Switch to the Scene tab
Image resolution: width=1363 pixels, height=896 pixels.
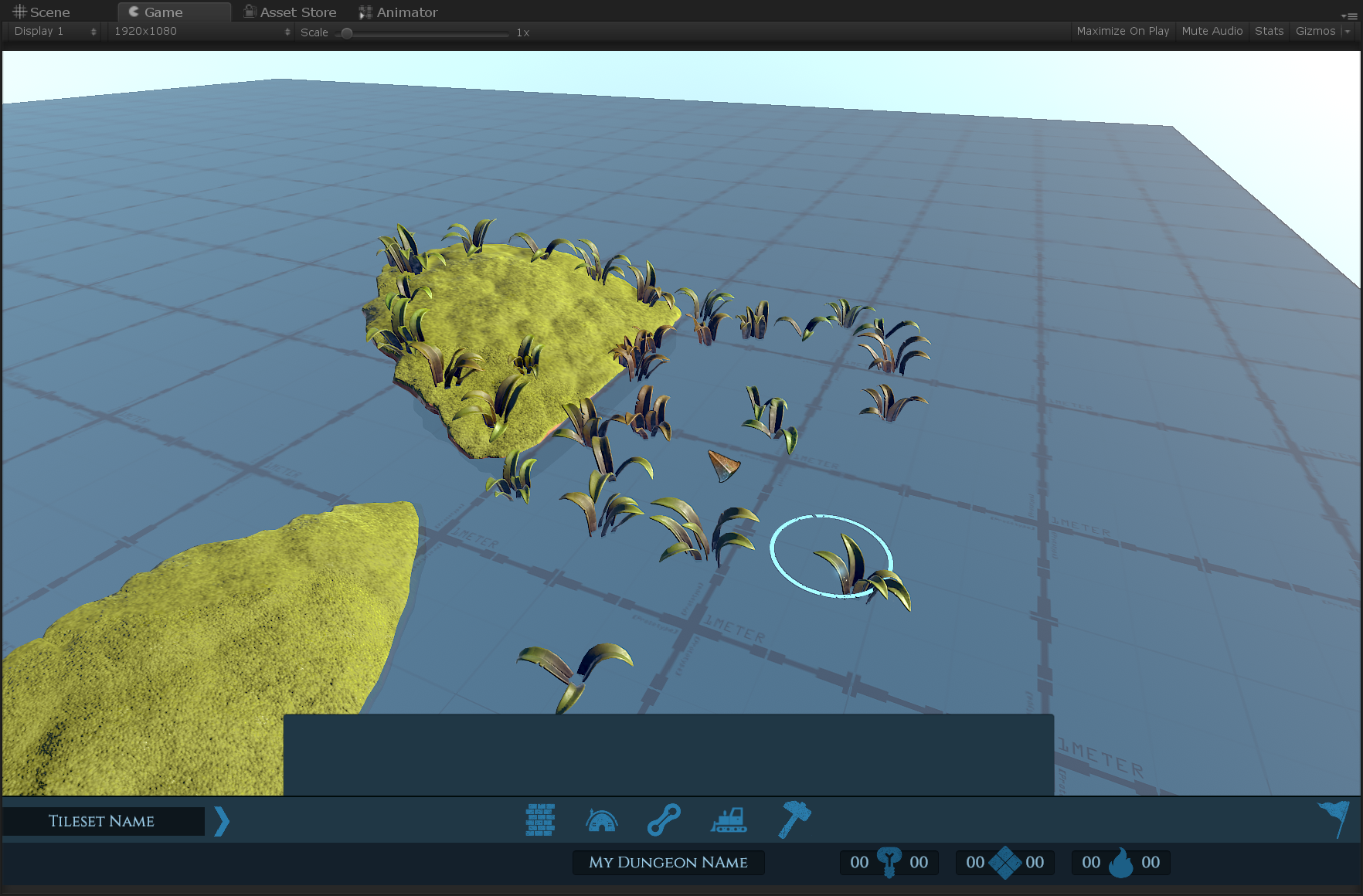coord(42,12)
